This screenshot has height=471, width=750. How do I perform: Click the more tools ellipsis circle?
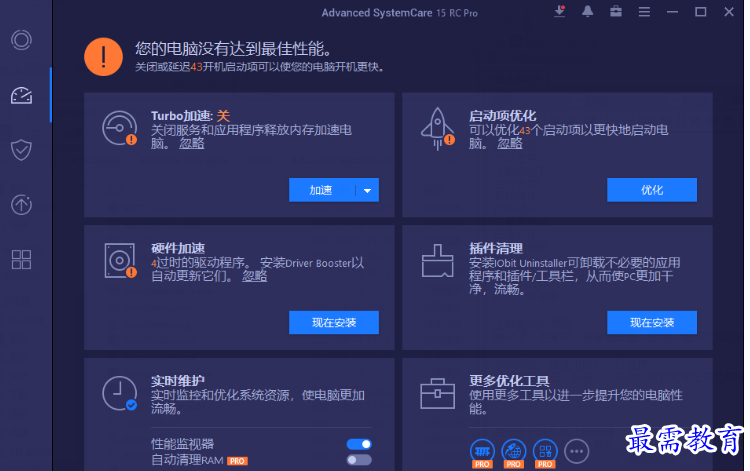click(576, 451)
